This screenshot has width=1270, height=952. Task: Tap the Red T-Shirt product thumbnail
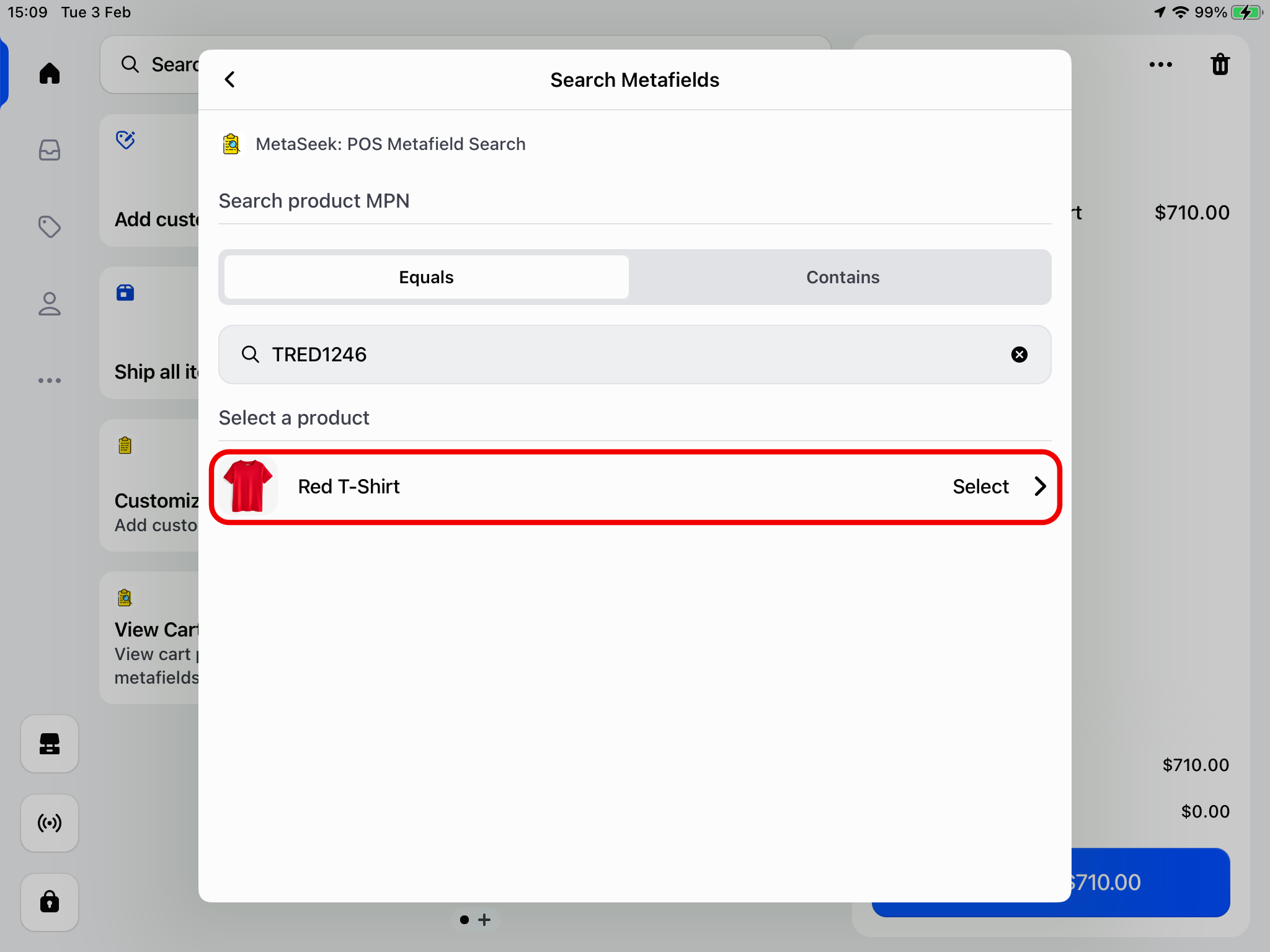point(248,487)
